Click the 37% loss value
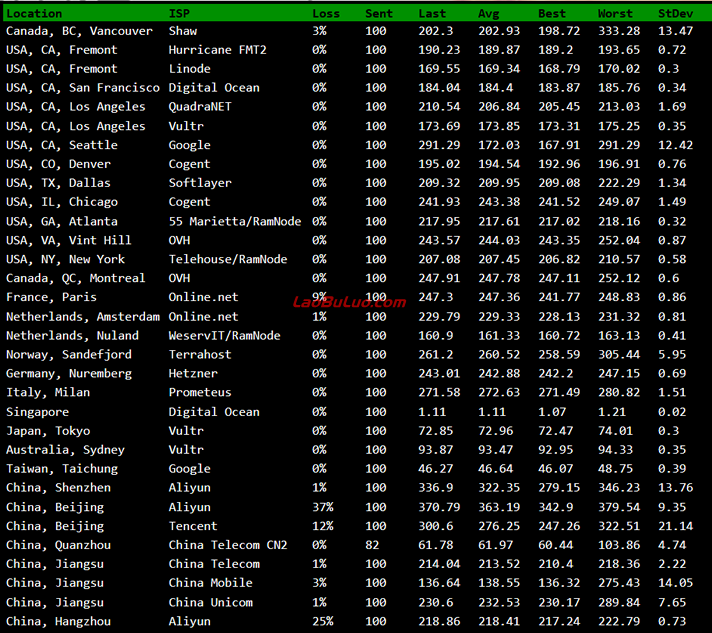Viewport: 712px width, 633px height. (322, 507)
